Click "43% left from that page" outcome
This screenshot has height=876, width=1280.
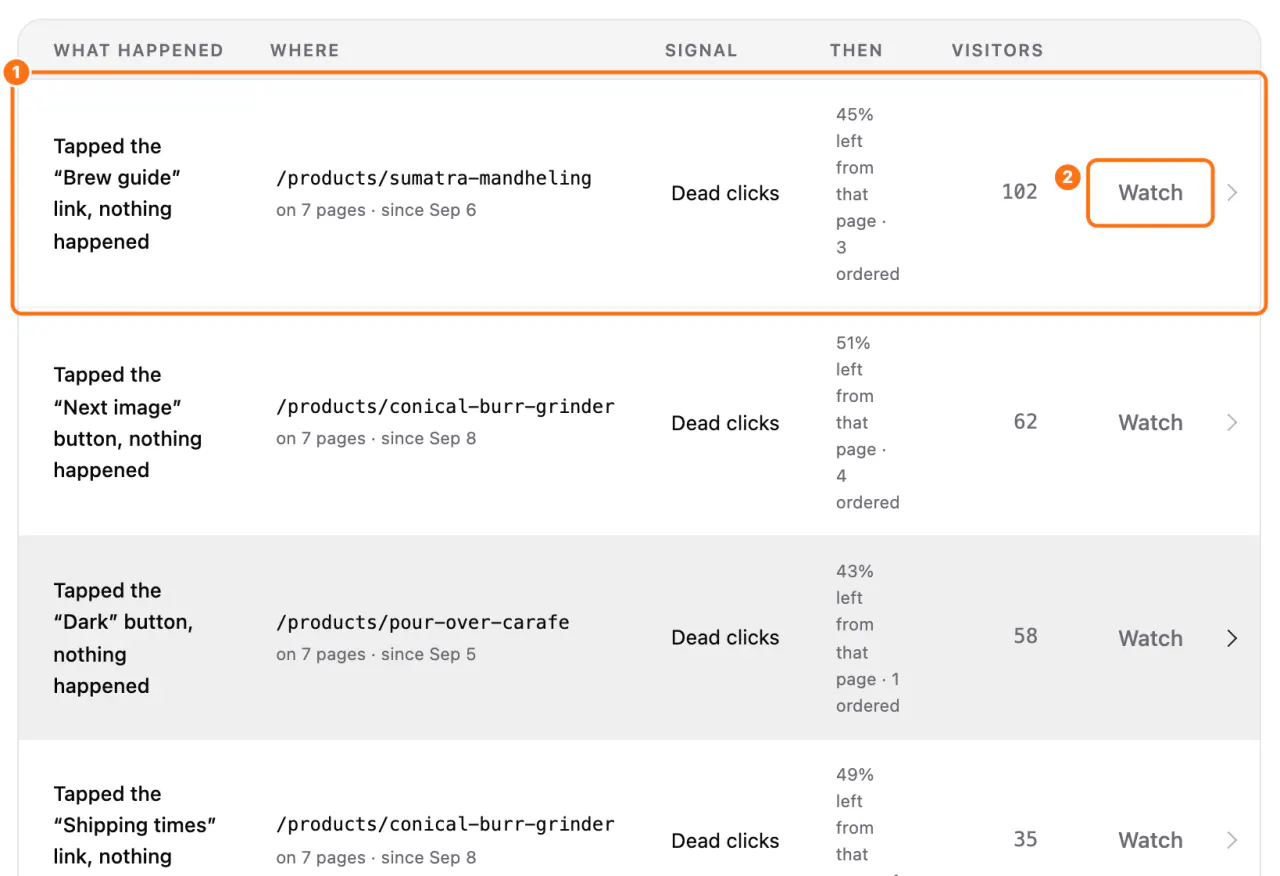click(x=867, y=638)
